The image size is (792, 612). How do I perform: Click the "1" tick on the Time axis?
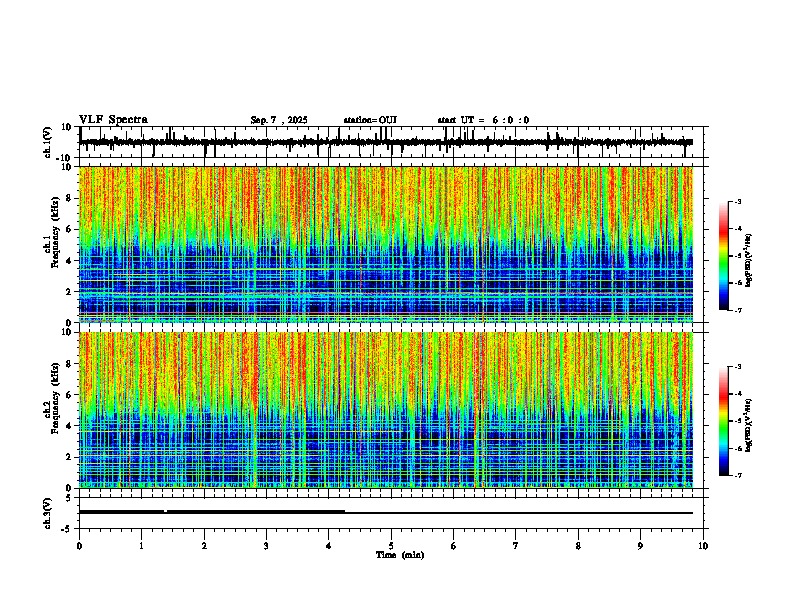[141, 546]
